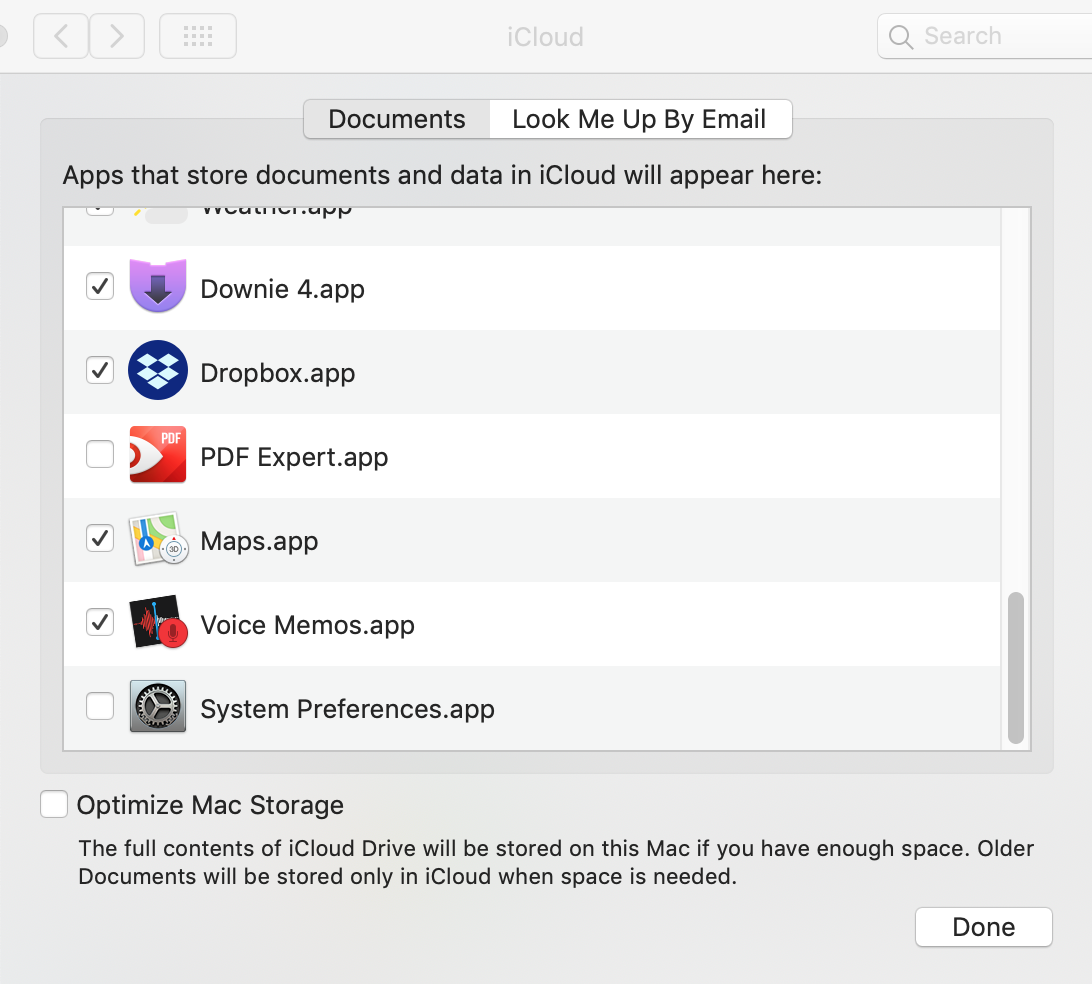Enable Optimize Mac Storage checkbox
Viewport: 1092px width, 984px height.
(54, 805)
